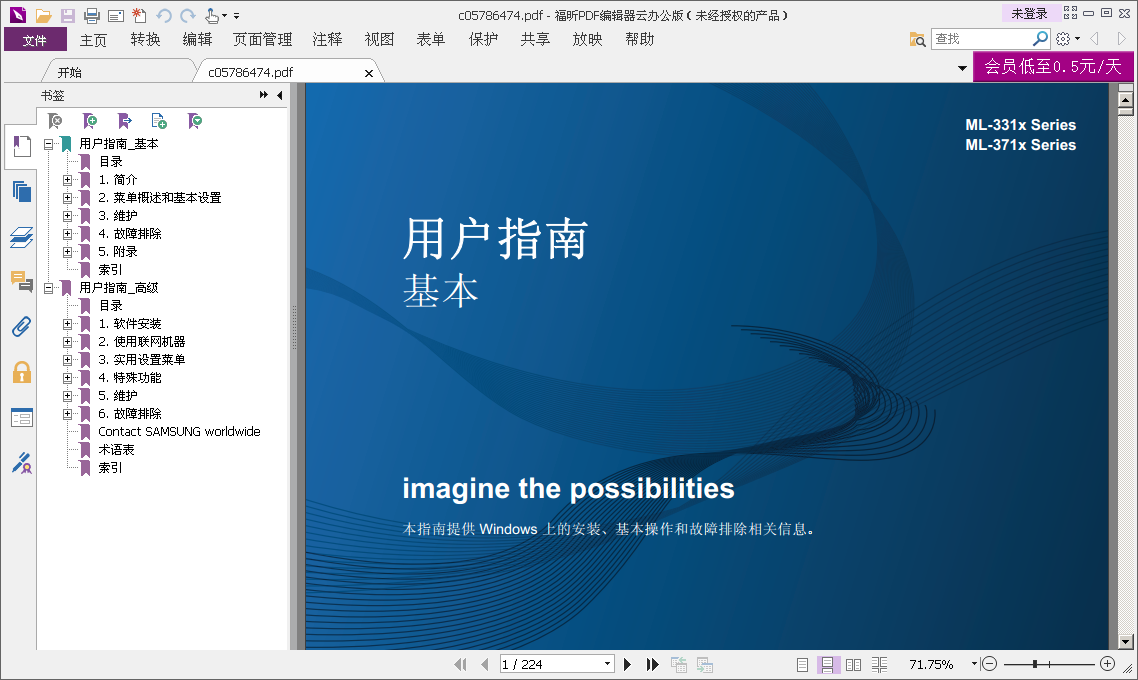Open the layers sidebar icon
1138x680 pixels.
tap(21, 237)
